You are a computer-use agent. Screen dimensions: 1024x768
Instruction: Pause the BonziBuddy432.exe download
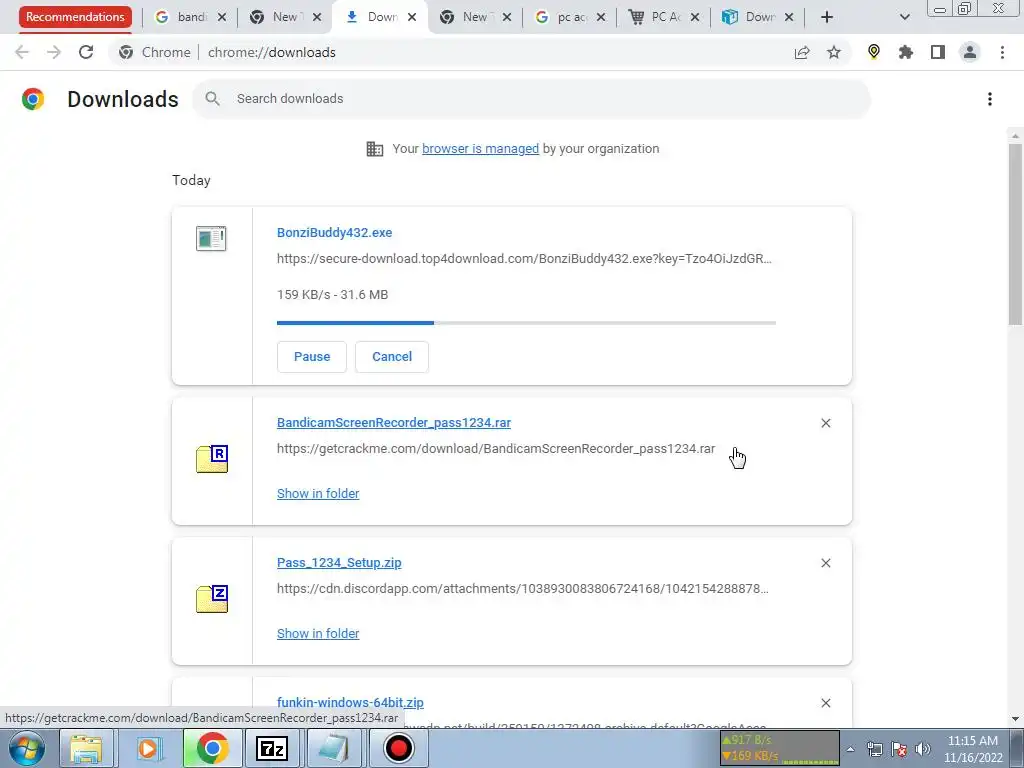click(312, 357)
